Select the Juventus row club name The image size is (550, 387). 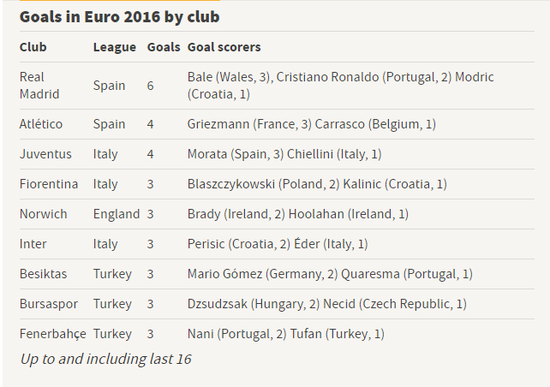click(46, 154)
